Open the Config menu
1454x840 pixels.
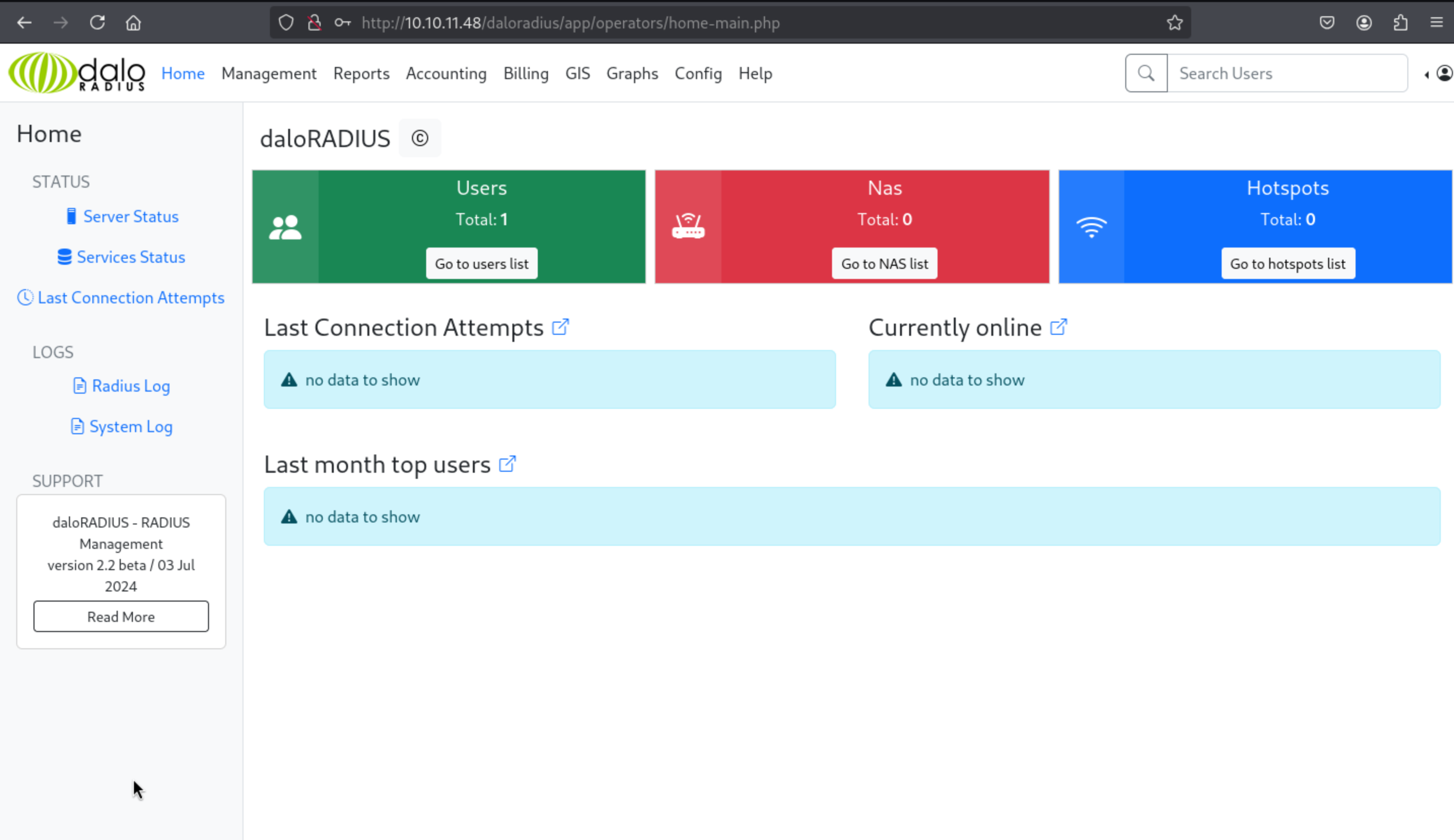[x=698, y=73]
